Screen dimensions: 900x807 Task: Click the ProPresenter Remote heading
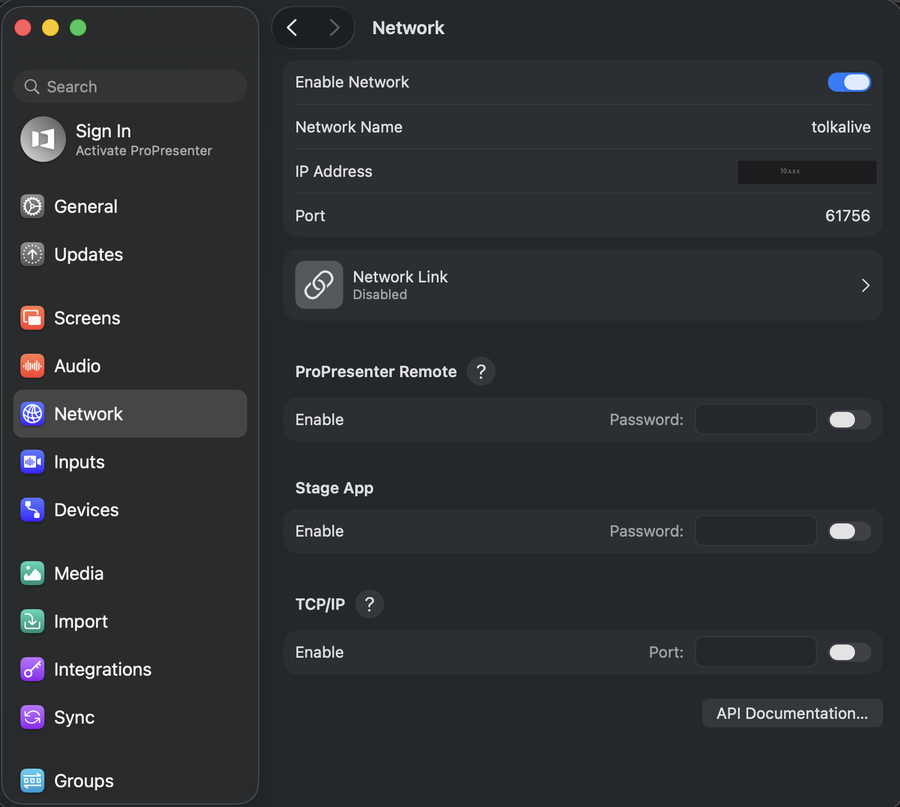376,371
